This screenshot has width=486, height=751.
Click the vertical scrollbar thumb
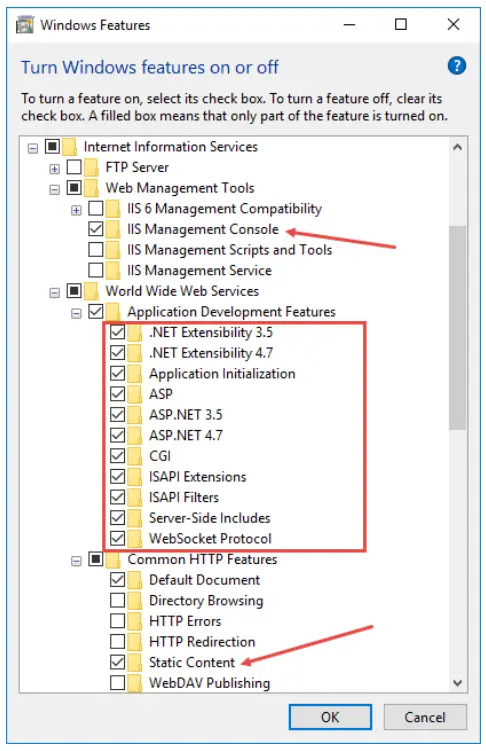click(x=457, y=328)
